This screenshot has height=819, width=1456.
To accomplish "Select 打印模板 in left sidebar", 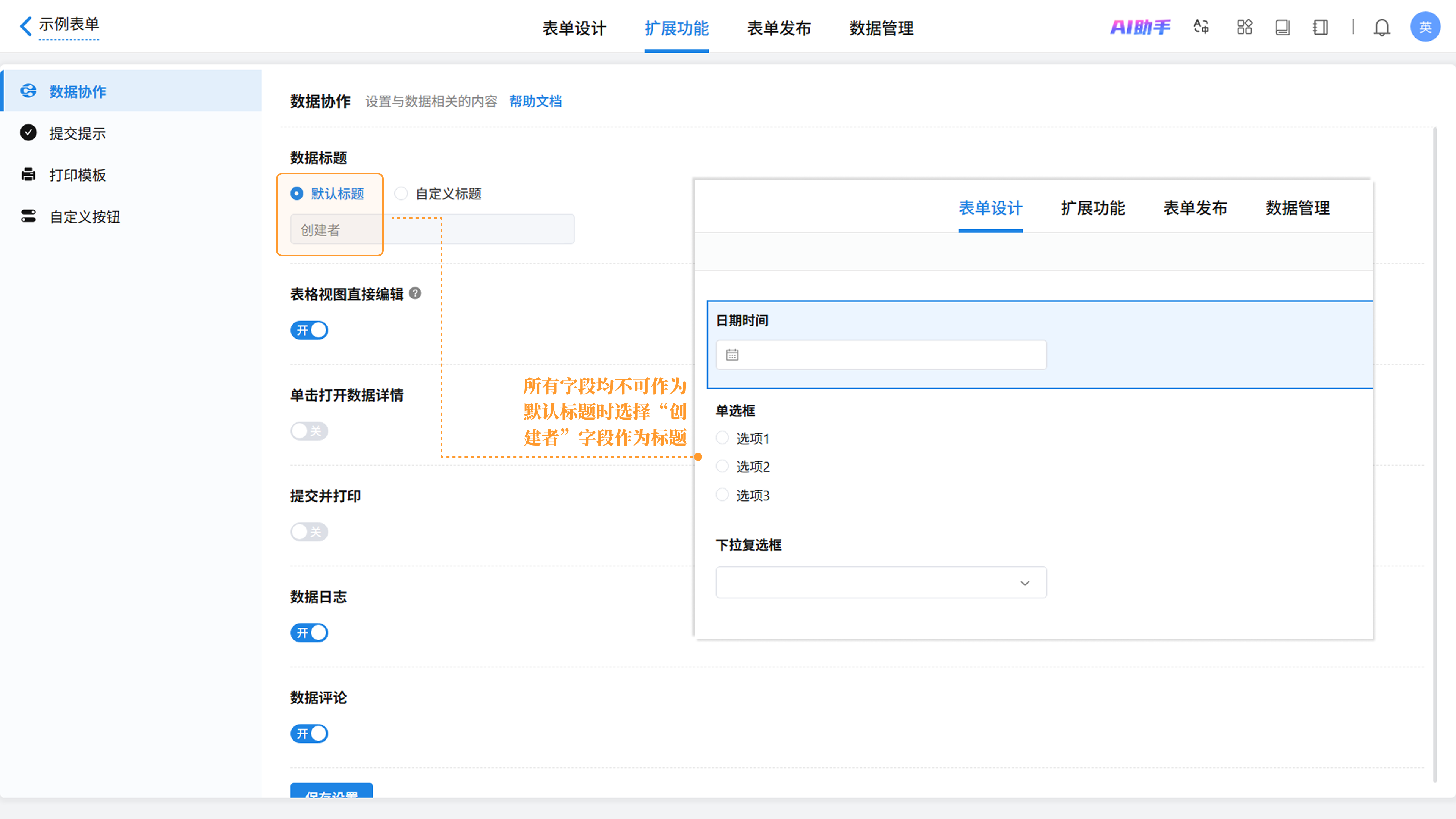I will coord(77,175).
